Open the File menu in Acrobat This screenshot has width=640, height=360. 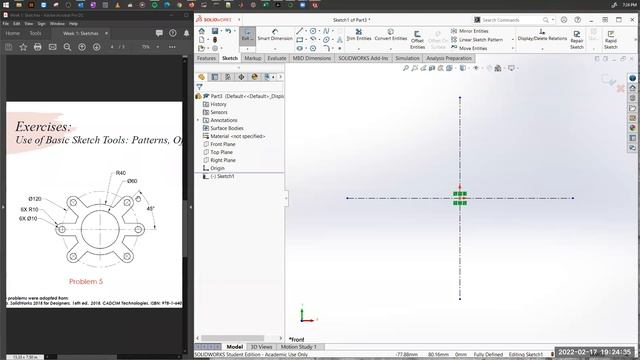(6, 24)
